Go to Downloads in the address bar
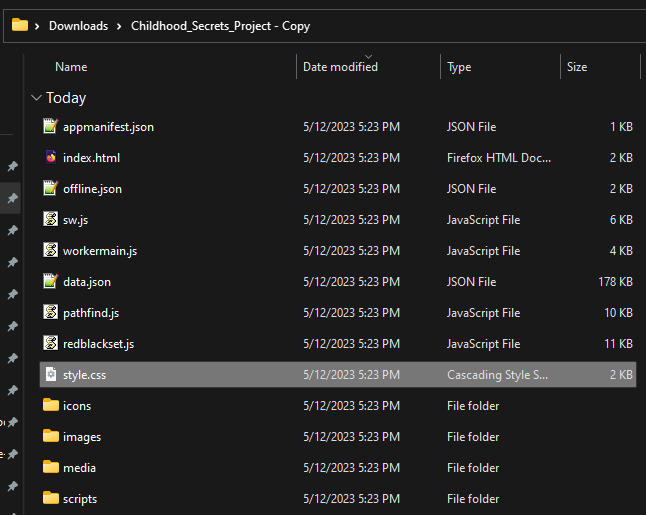The height and width of the screenshot is (515, 646). coord(78,26)
